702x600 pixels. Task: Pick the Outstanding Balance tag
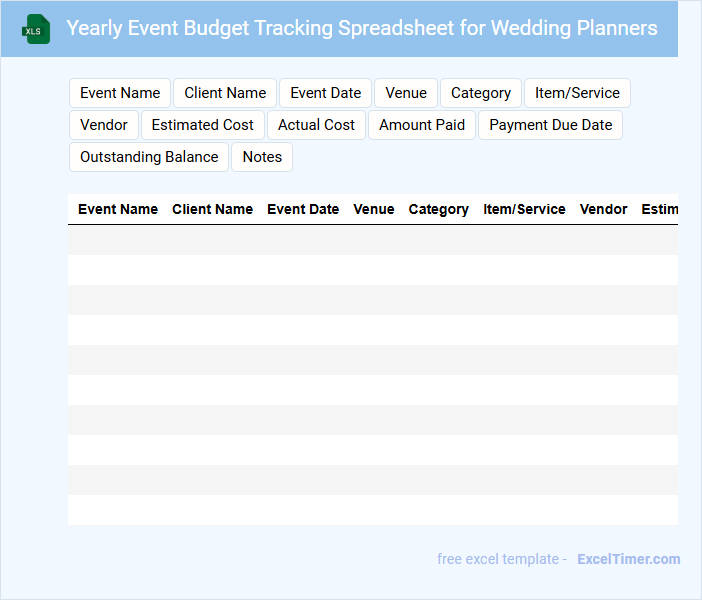pos(149,157)
